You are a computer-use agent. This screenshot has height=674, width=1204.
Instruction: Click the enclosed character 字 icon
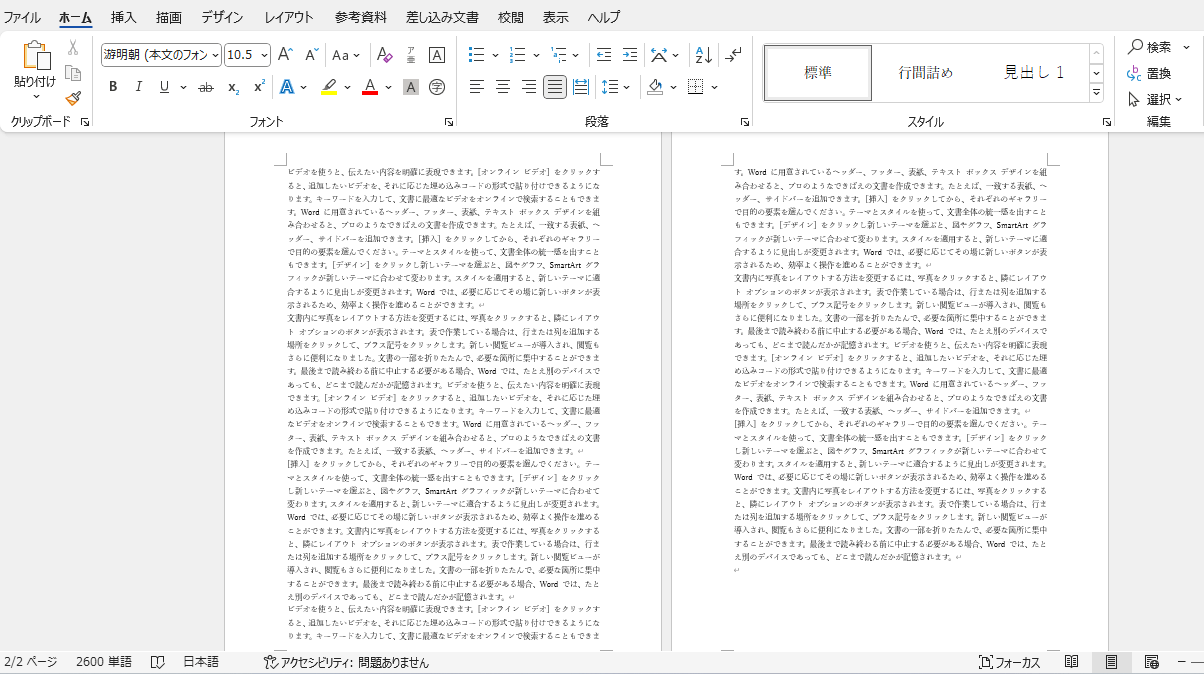tap(437, 87)
